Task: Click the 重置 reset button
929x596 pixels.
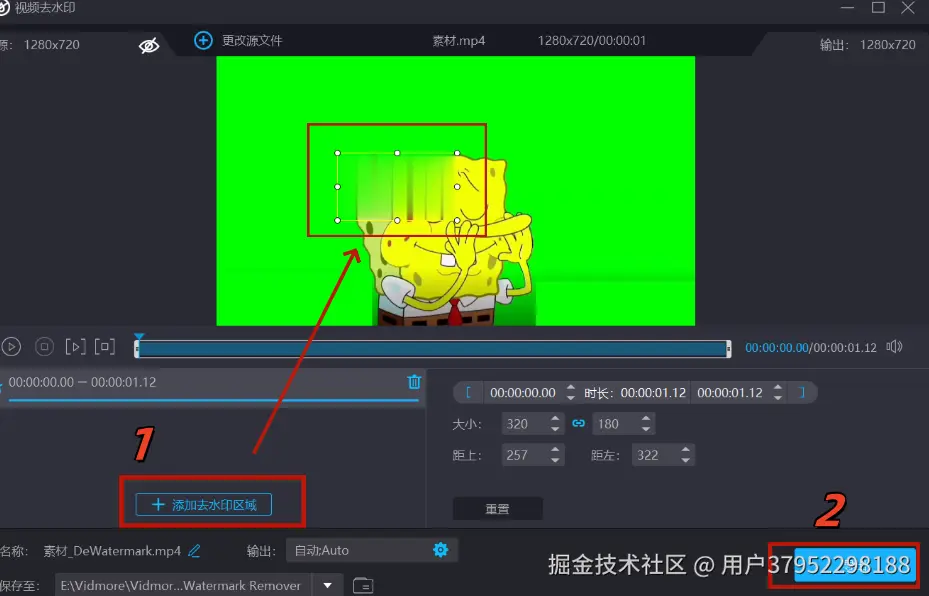Action: tap(498, 509)
